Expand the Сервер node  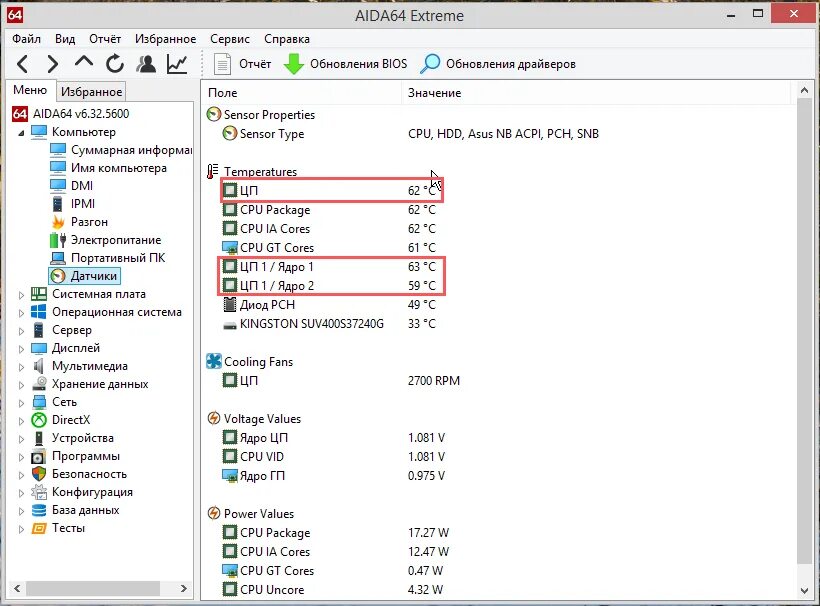click(21, 331)
